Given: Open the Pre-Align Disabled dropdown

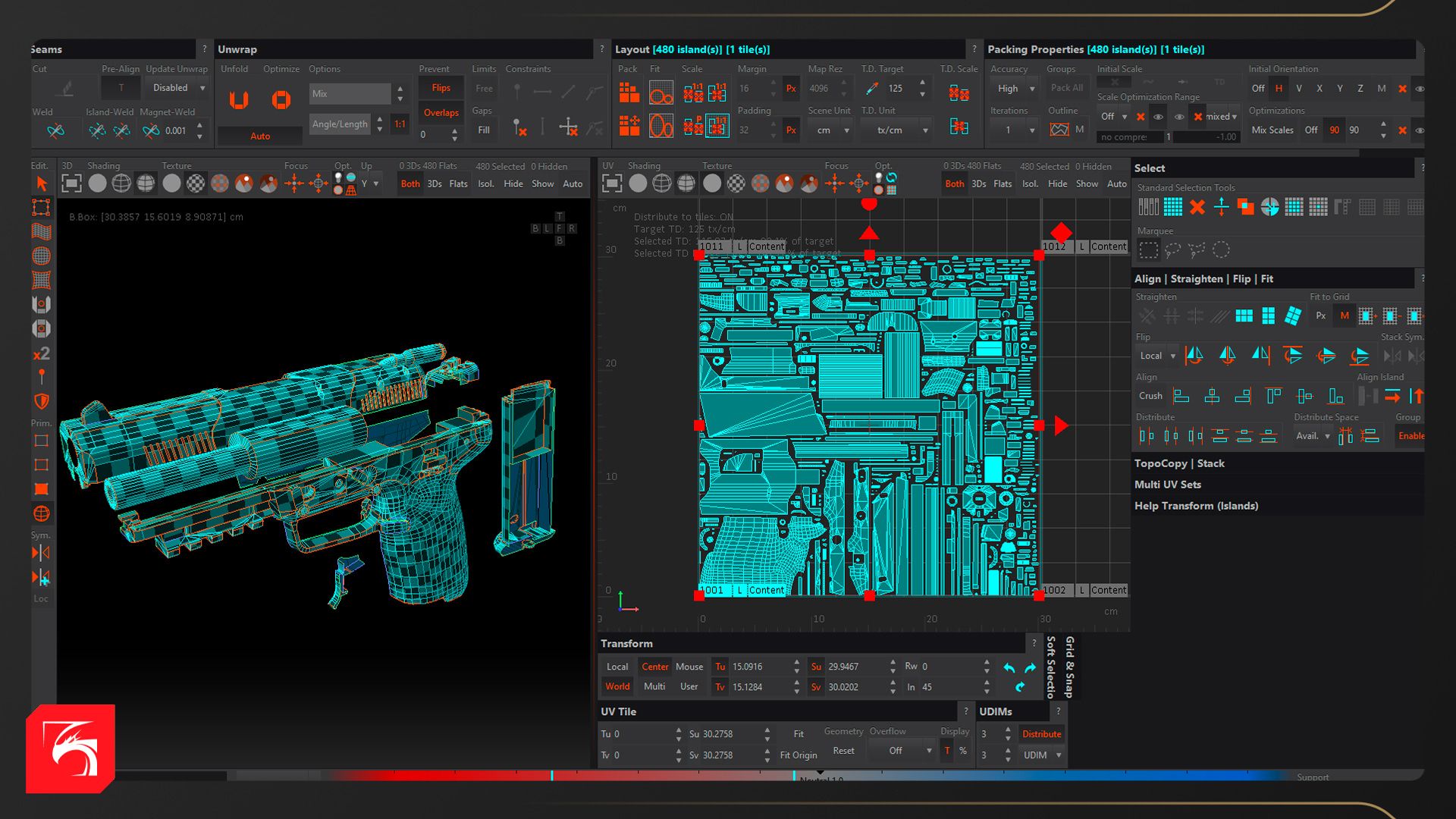Looking at the screenshot, I should tap(177, 88).
